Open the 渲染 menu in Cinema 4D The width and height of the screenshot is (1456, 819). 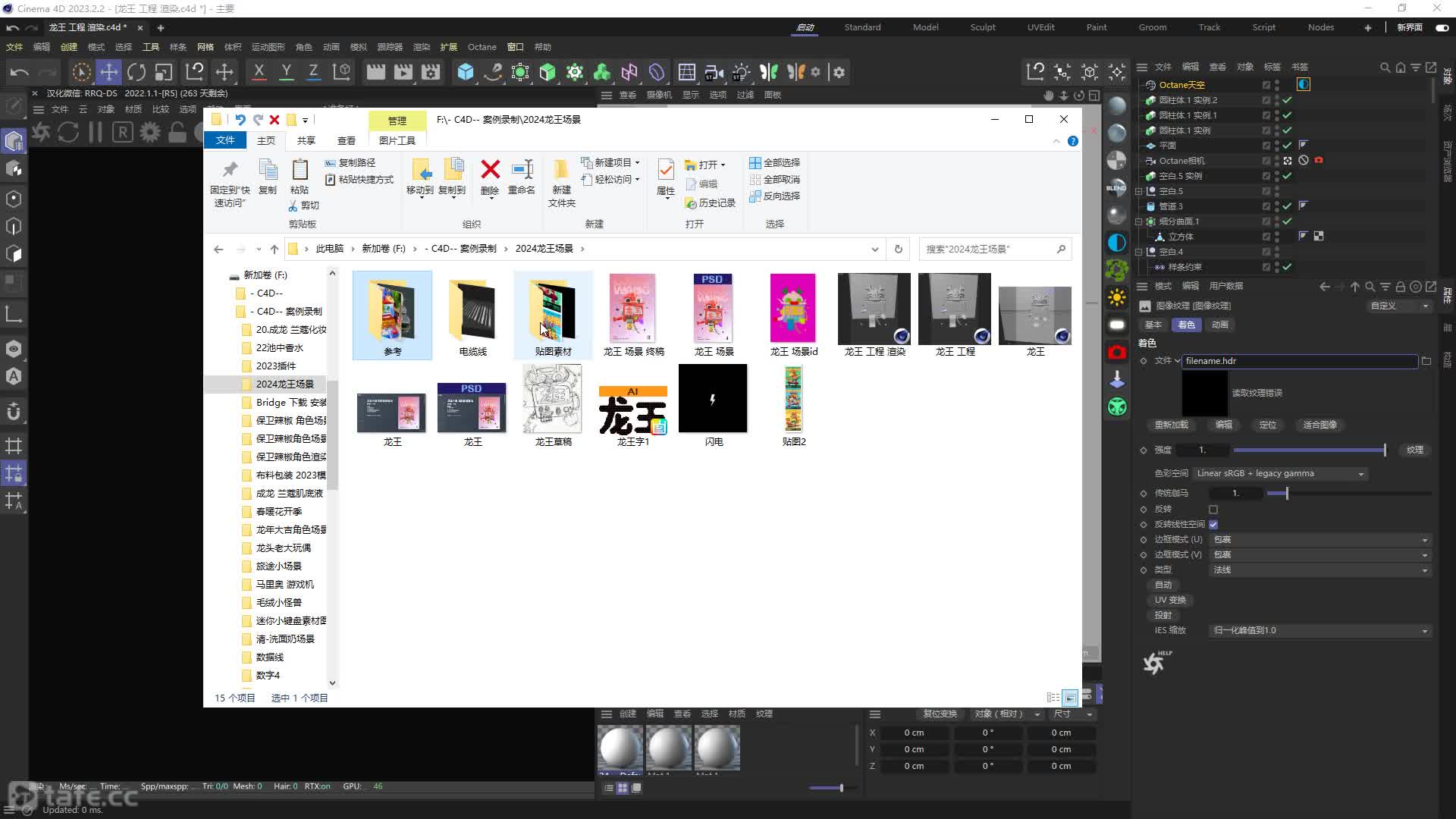421,47
